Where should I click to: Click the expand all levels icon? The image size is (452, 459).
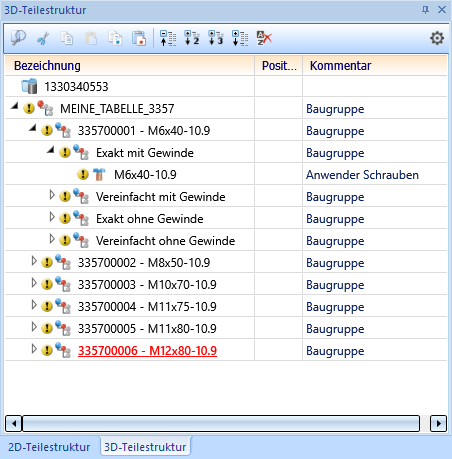240,38
